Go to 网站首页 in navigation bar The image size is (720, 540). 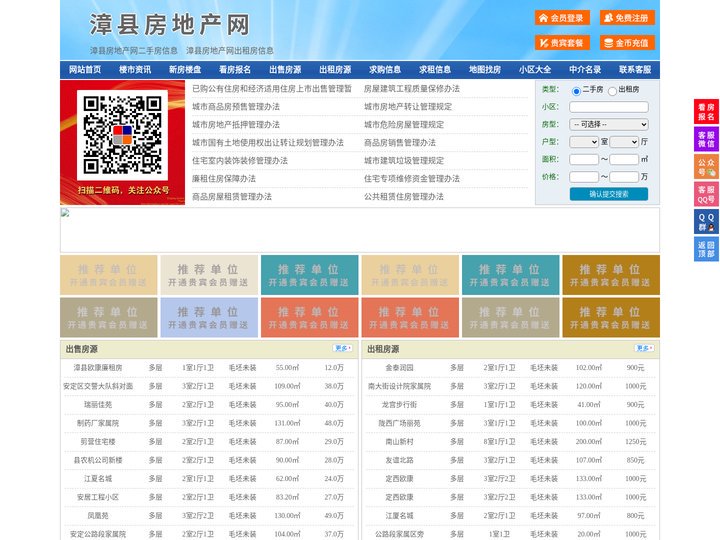pyautogui.click(x=85, y=69)
